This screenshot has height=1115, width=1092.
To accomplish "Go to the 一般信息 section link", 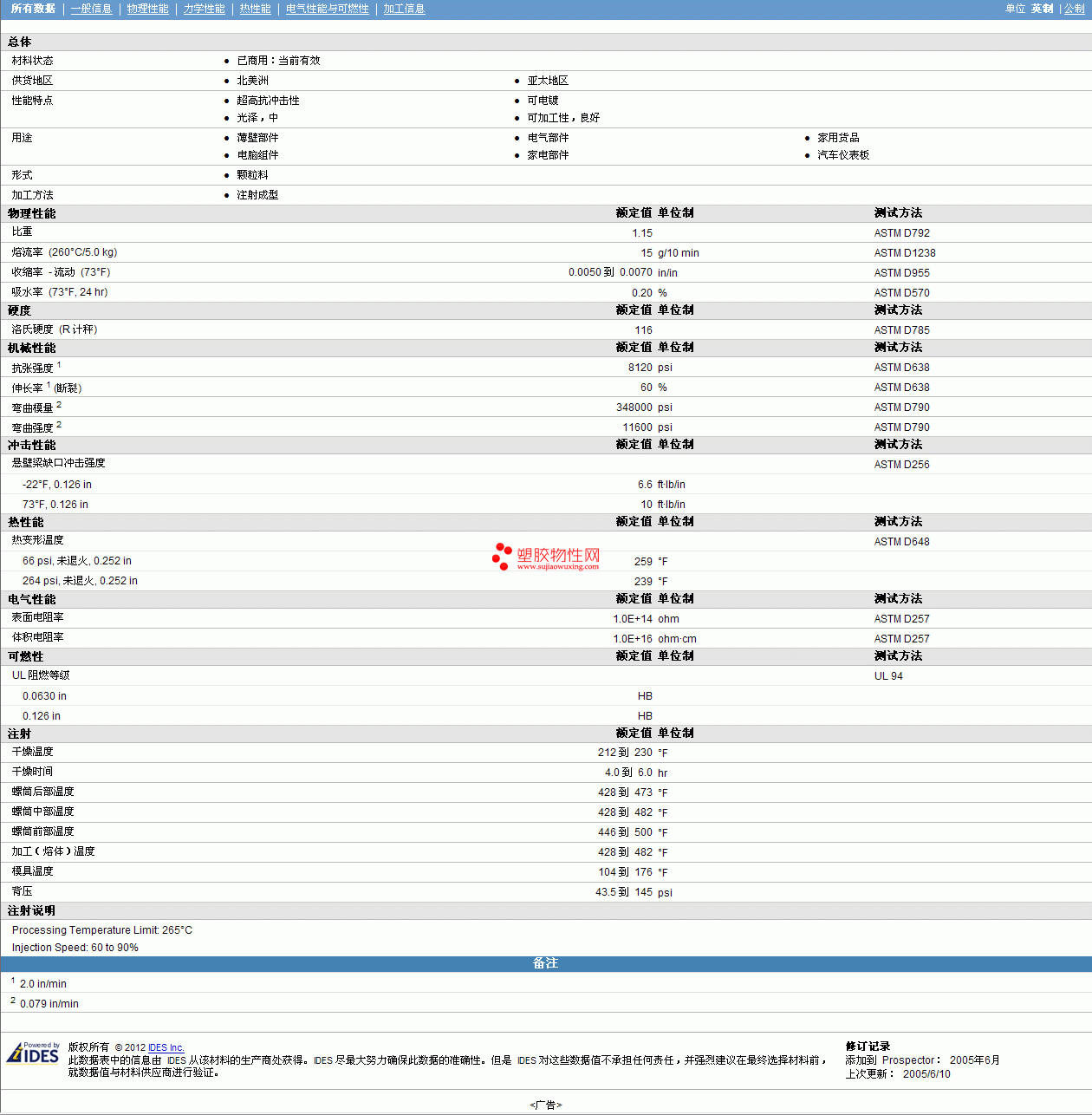I will coord(91,9).
